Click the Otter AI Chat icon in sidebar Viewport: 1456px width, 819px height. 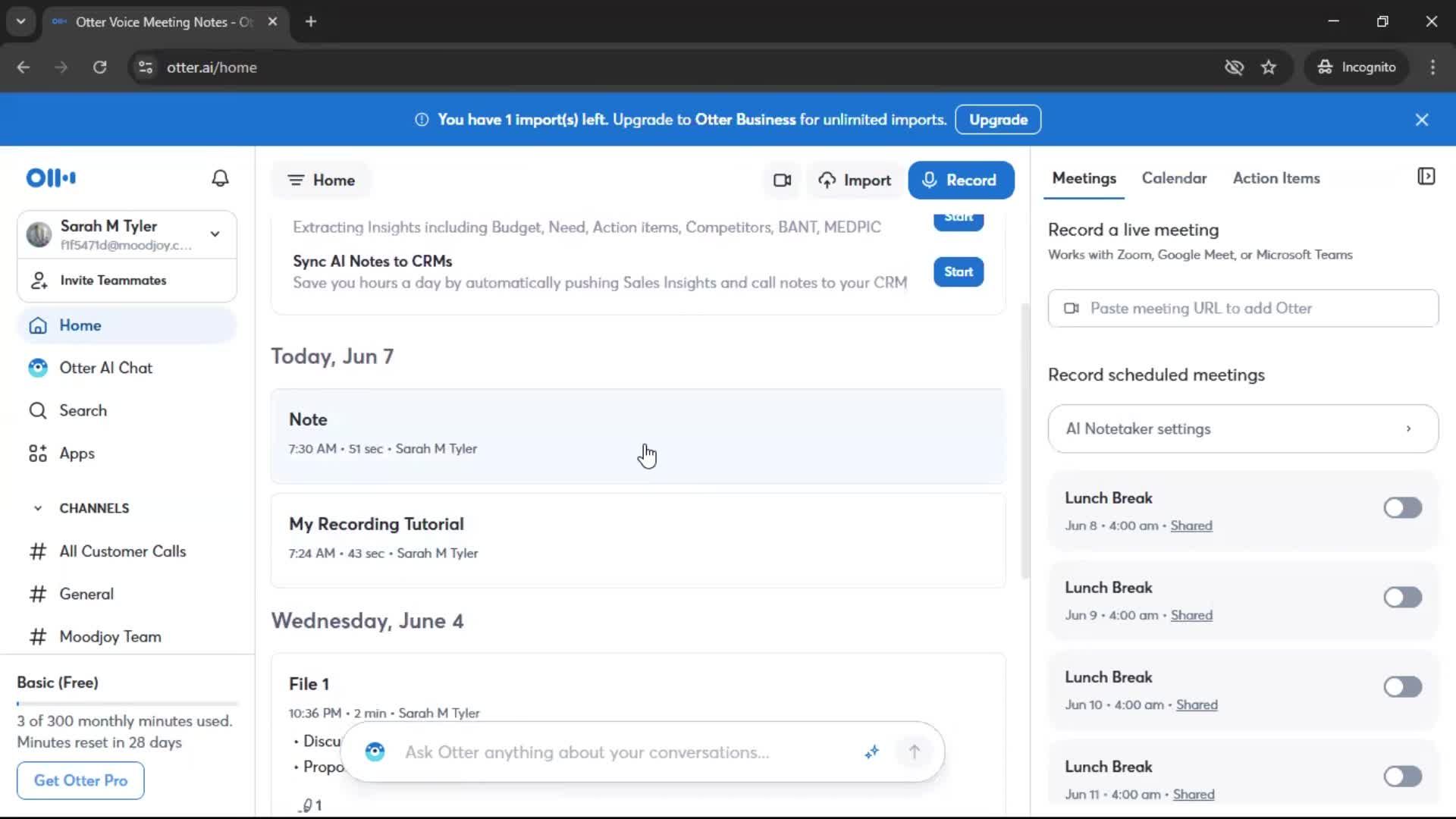pos(38,368)
